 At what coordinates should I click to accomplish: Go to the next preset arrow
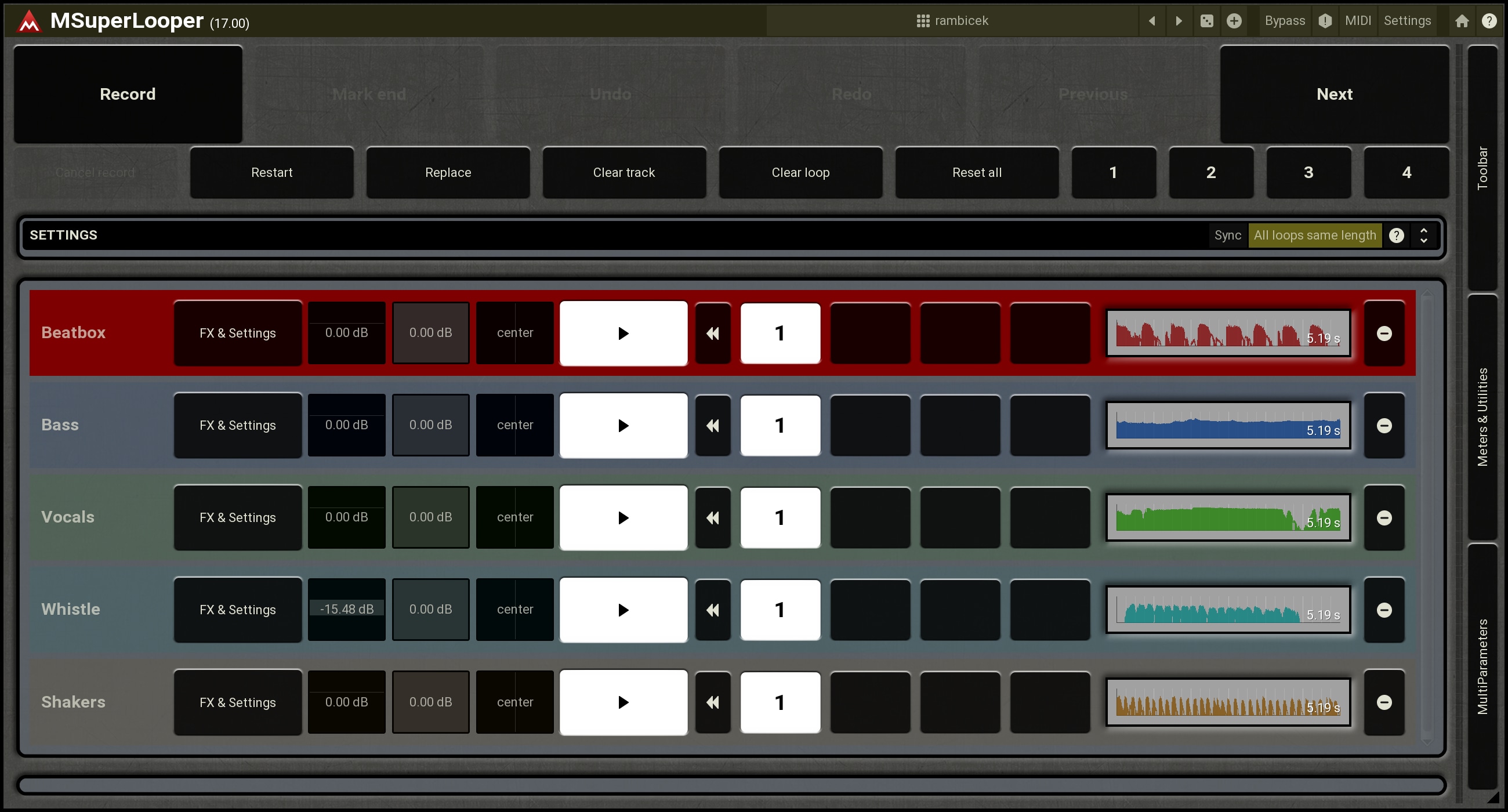click(x=1179, y=21)
